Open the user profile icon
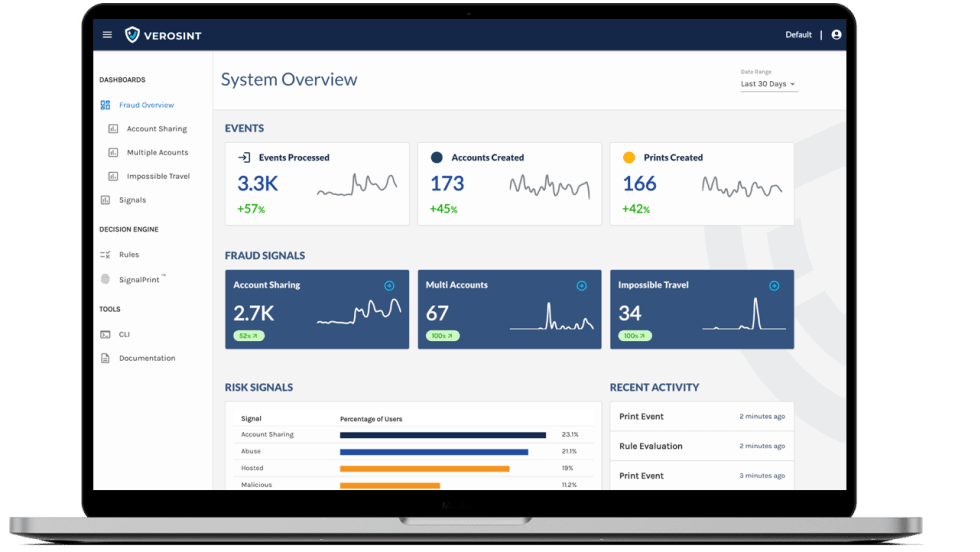The image size is (980, 552). coord(836,35)
